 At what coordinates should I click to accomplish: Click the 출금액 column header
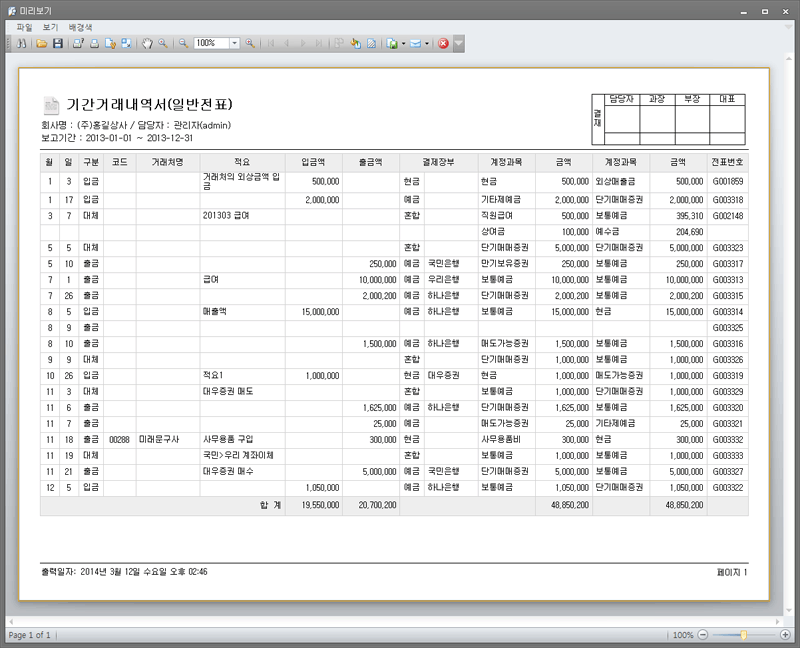tap(370, 162)
